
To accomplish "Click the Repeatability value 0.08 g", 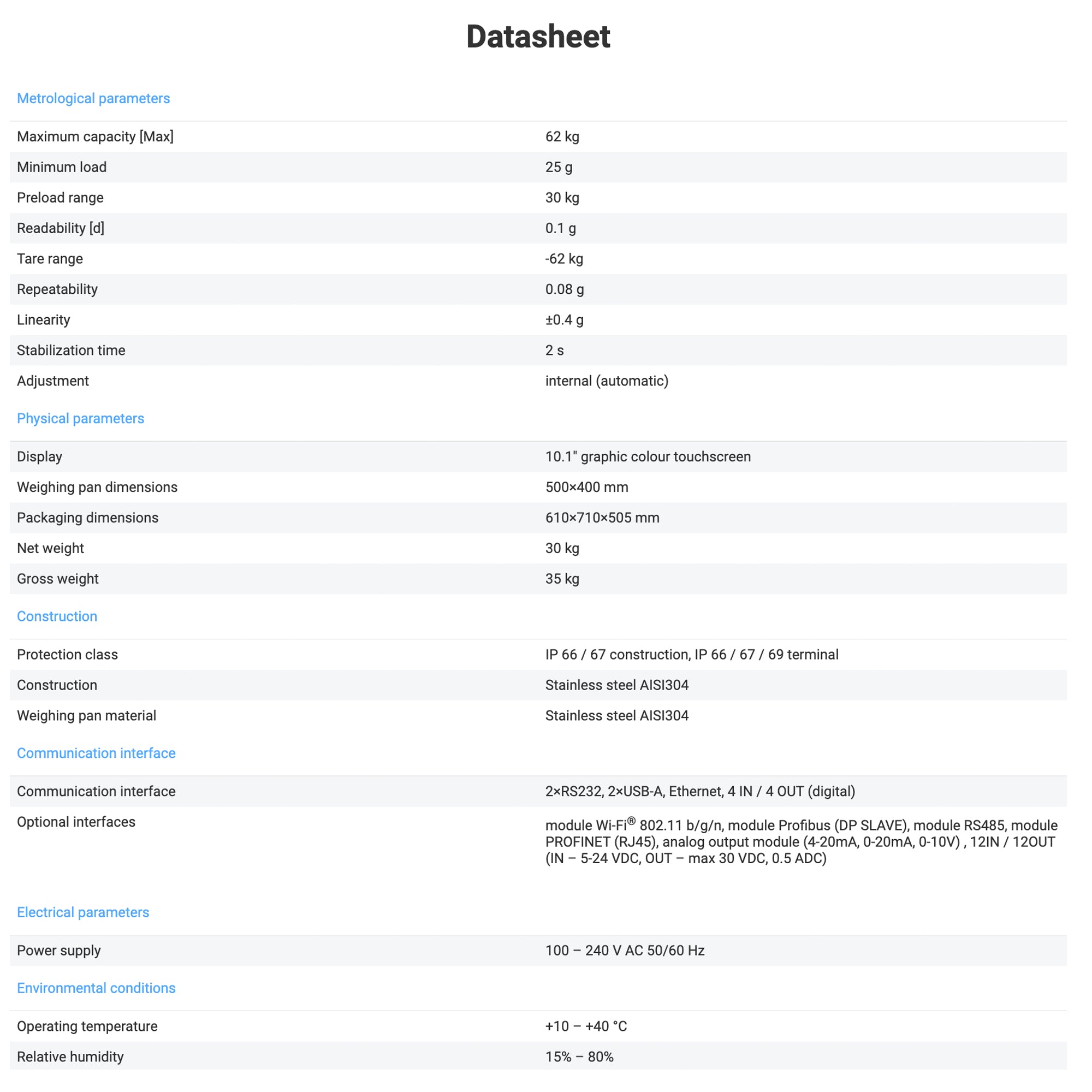I will pyautogui.click(x=564, y=289).
